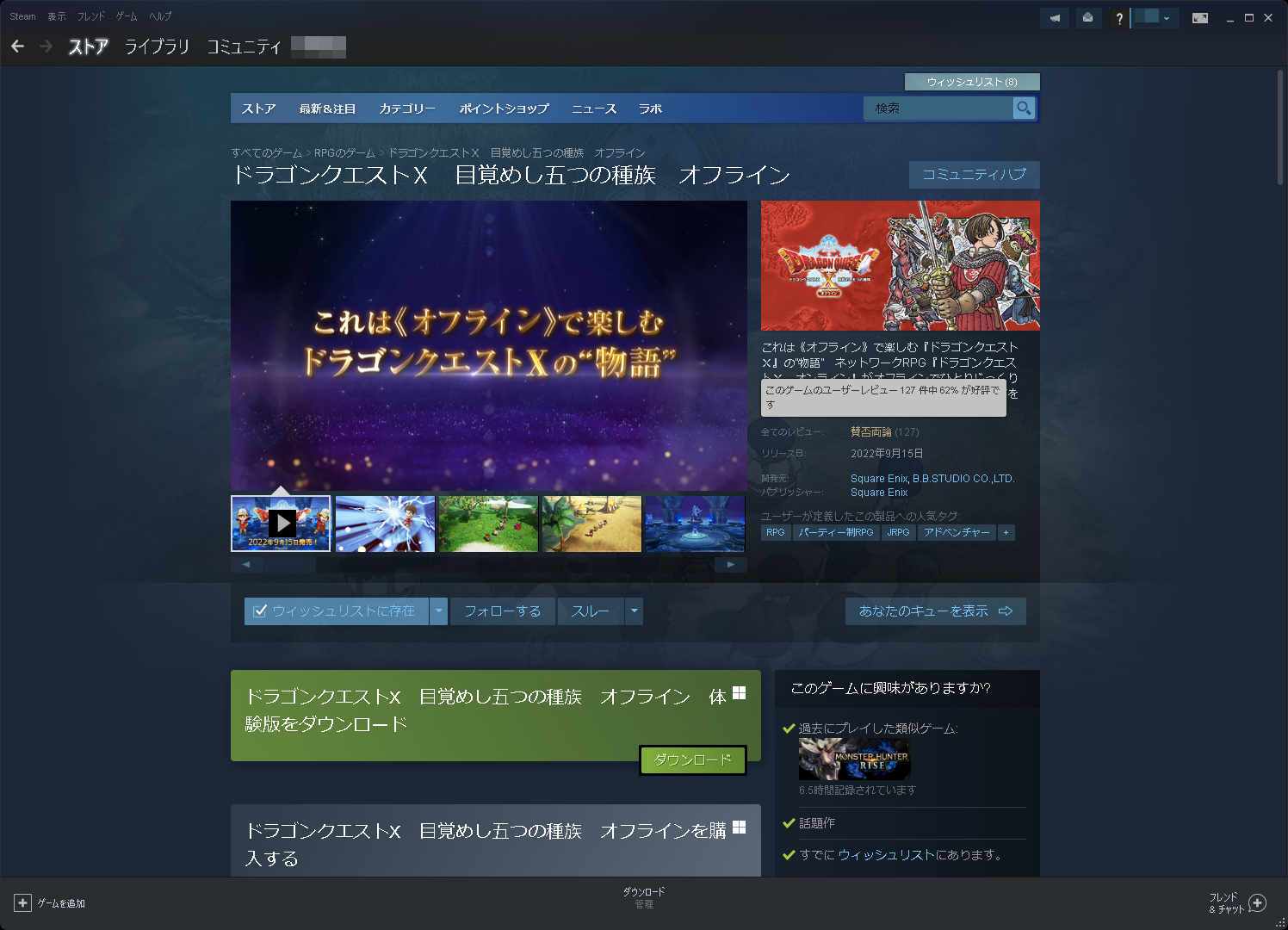
Task: Click the search magnifier icon
Action: click(x=1023, y=108)
